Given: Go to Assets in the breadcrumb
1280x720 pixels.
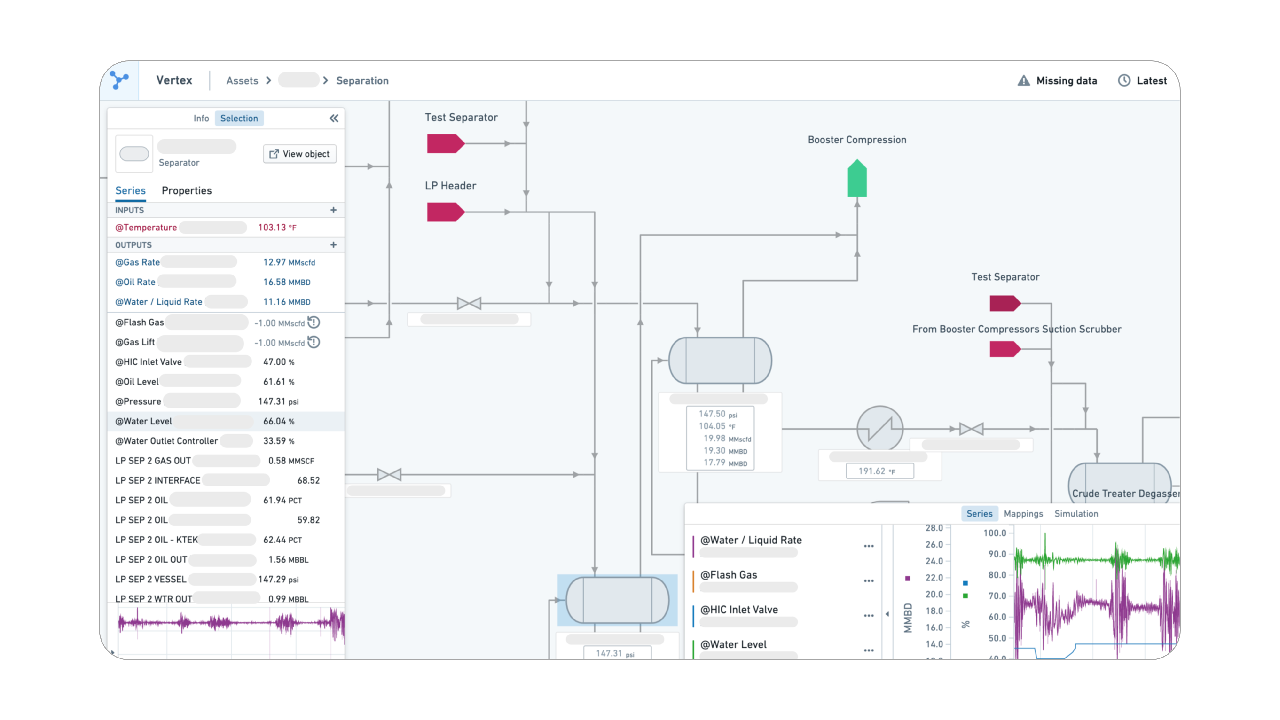Looking at the screenshot, I should 242,81.
